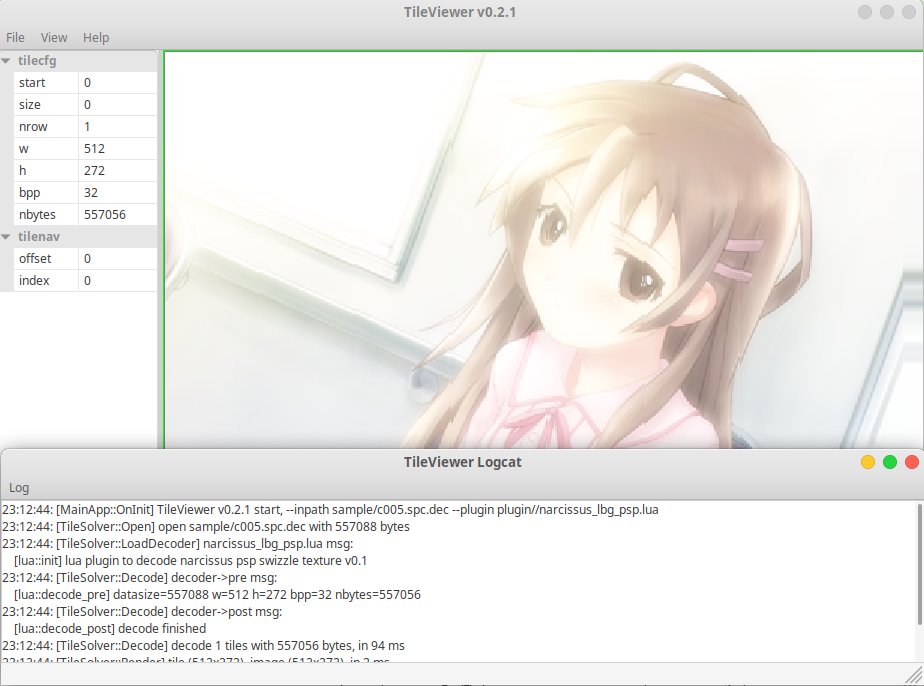Click the lua::decode_pre datasize log line

pos(217,595)
